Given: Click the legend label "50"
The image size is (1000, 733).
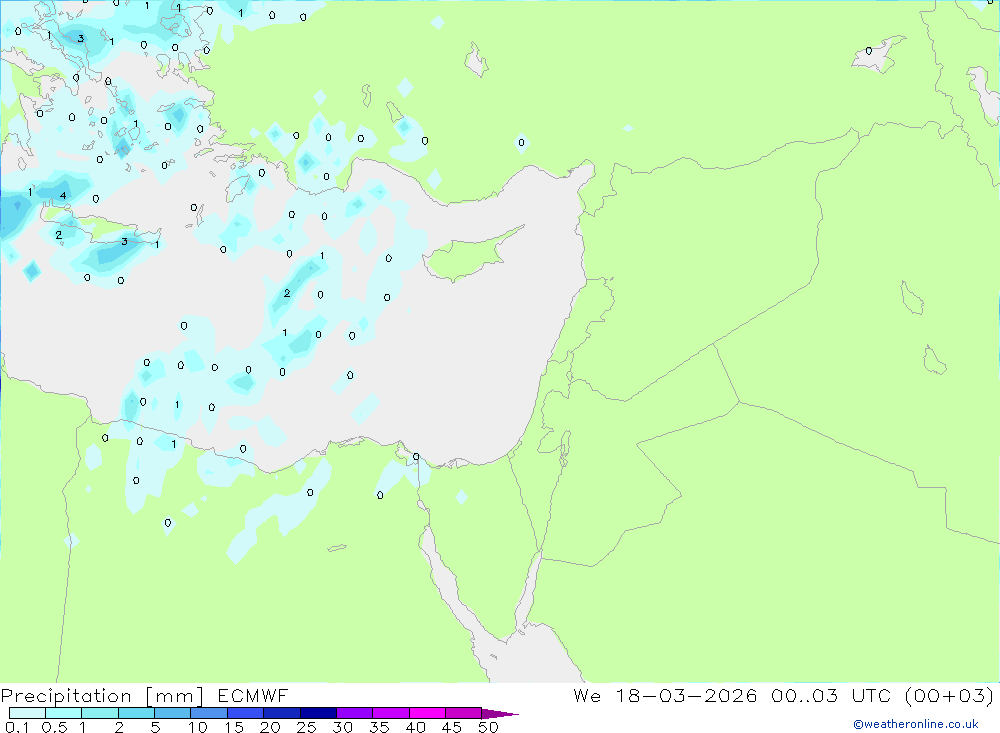Looking at the screenshot, I should pos(489,727).
